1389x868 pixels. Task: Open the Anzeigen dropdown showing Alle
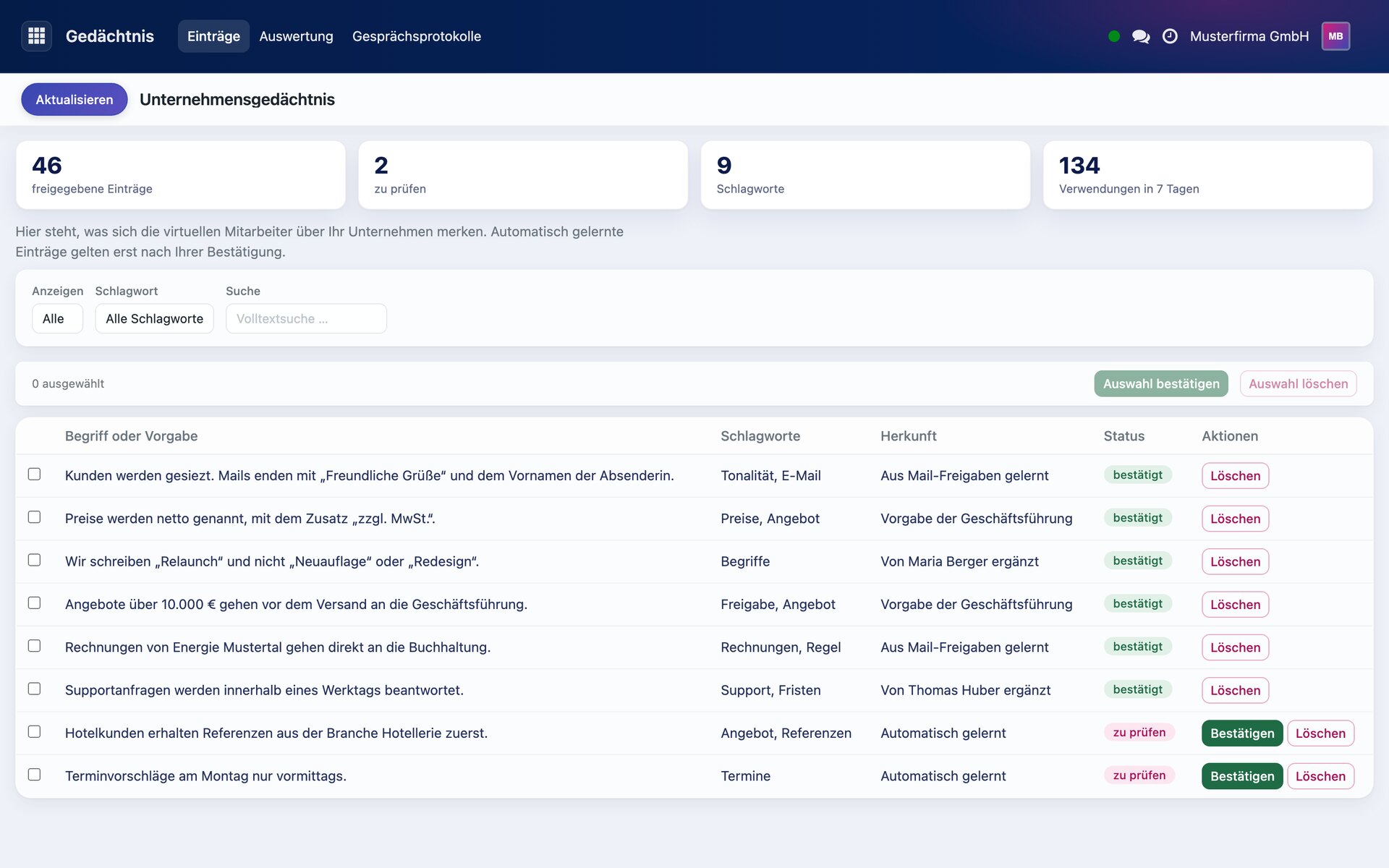[57, 318]
